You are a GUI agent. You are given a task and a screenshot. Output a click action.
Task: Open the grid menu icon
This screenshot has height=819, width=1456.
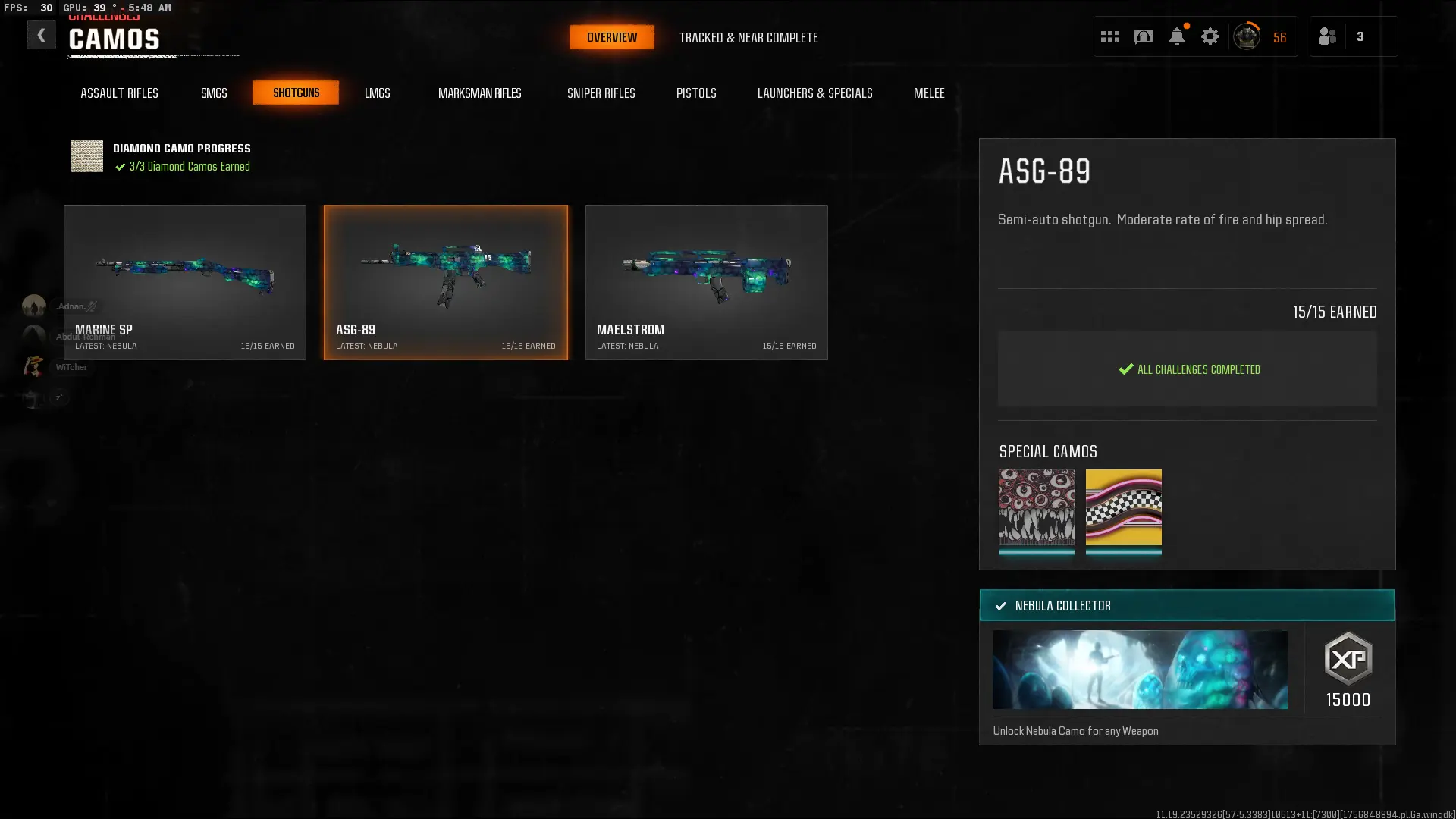1109,36
